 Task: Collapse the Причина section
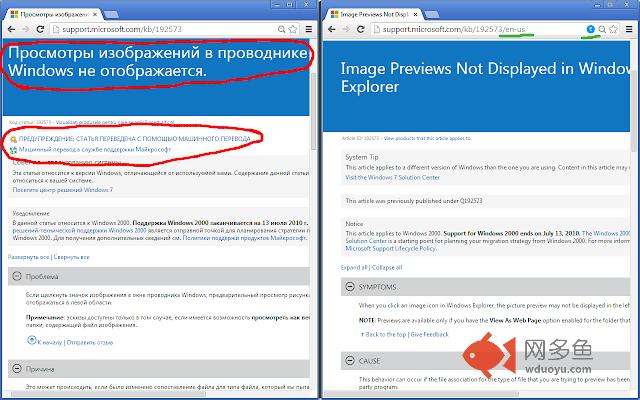[17, 369]
